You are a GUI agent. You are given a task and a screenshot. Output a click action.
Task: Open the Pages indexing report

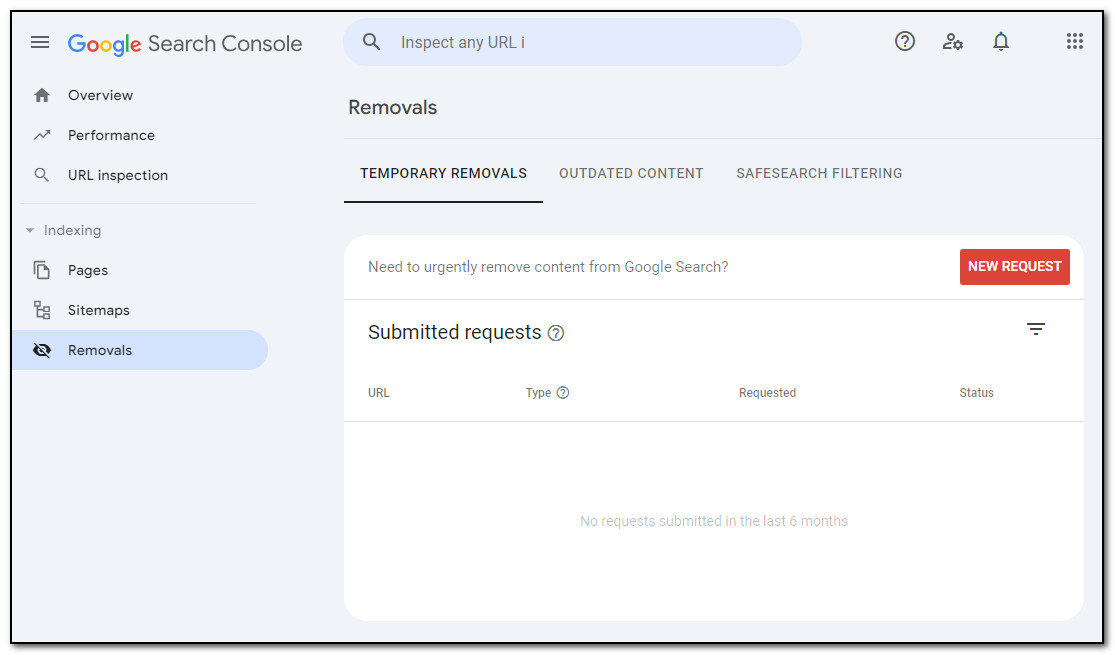point(88,270)
